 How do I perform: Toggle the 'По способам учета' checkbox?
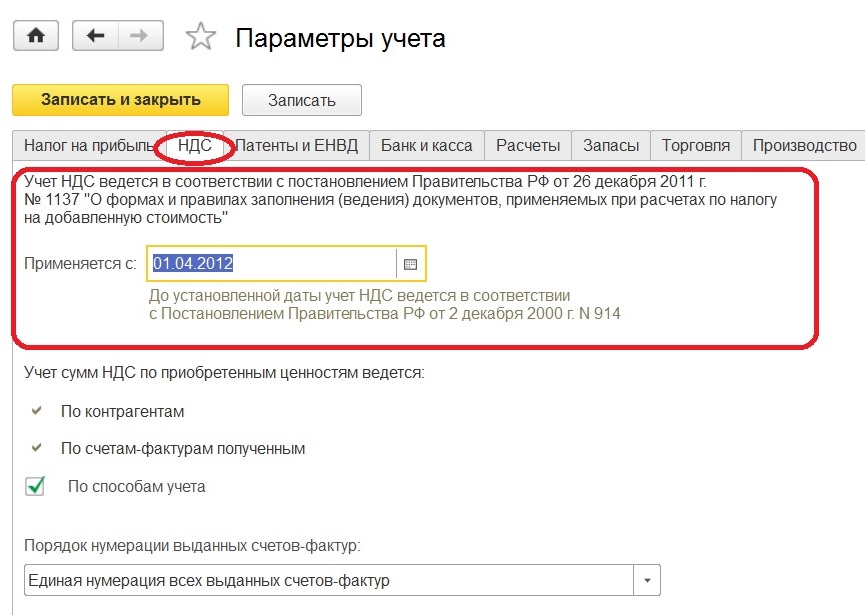coord(35,486)
